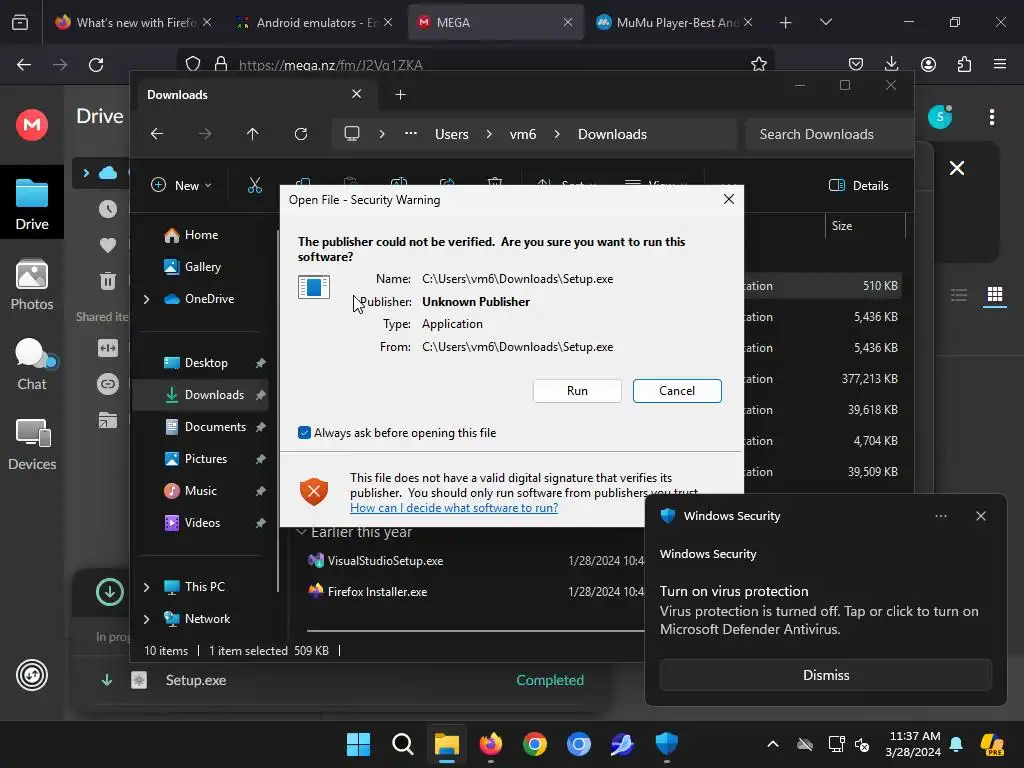Expand the OneDrive tree node
1024x768 pixels.
tap(146, 299)
